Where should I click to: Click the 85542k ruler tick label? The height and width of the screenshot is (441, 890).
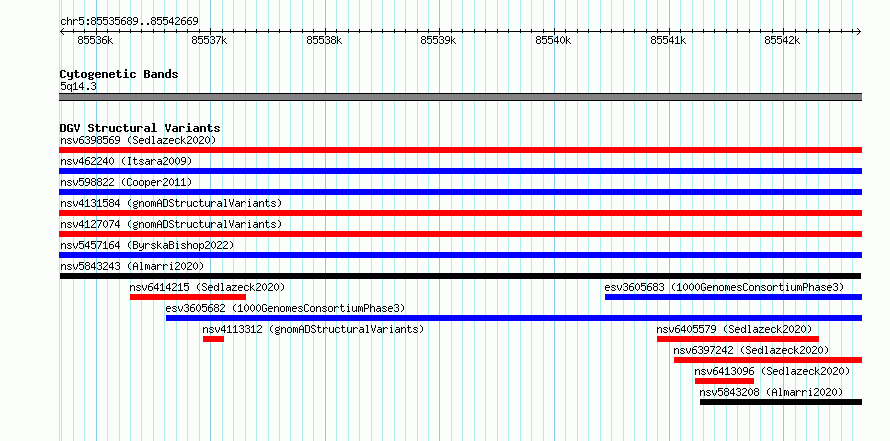(782, 40)
